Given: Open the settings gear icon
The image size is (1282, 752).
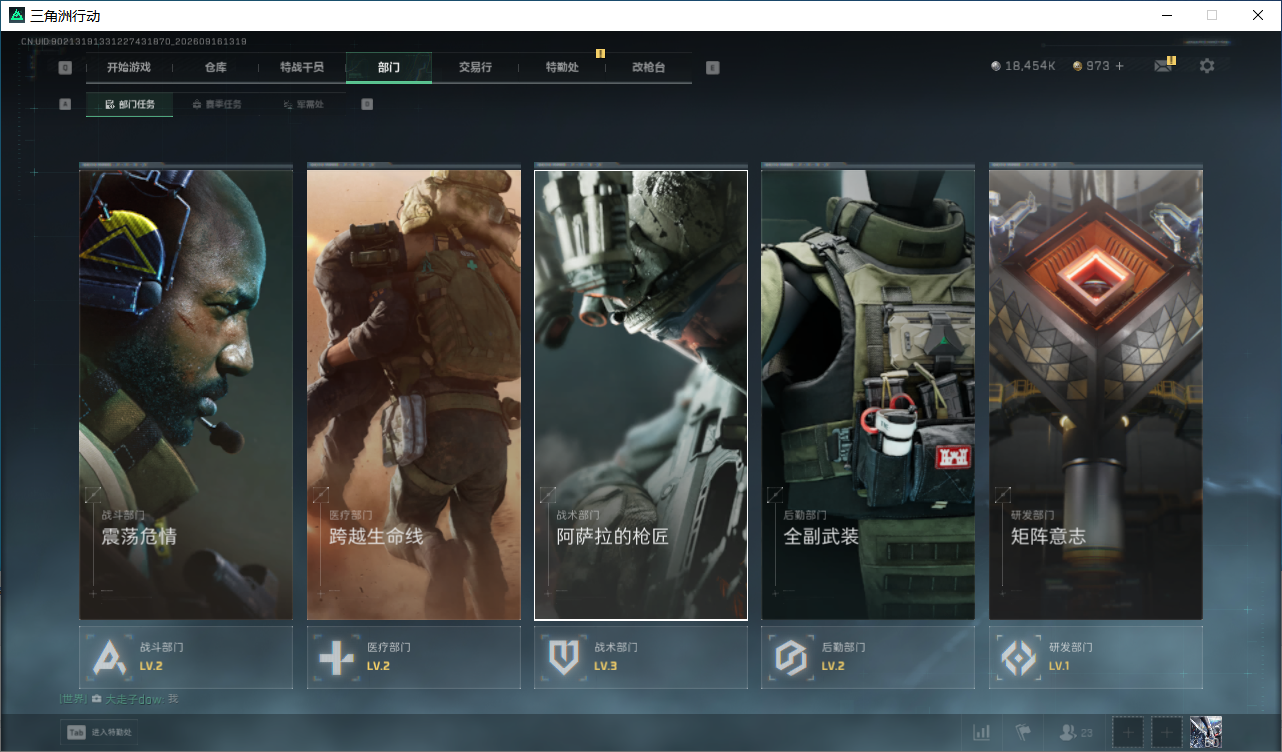Looking at the screenshot, I should 1207,66.
